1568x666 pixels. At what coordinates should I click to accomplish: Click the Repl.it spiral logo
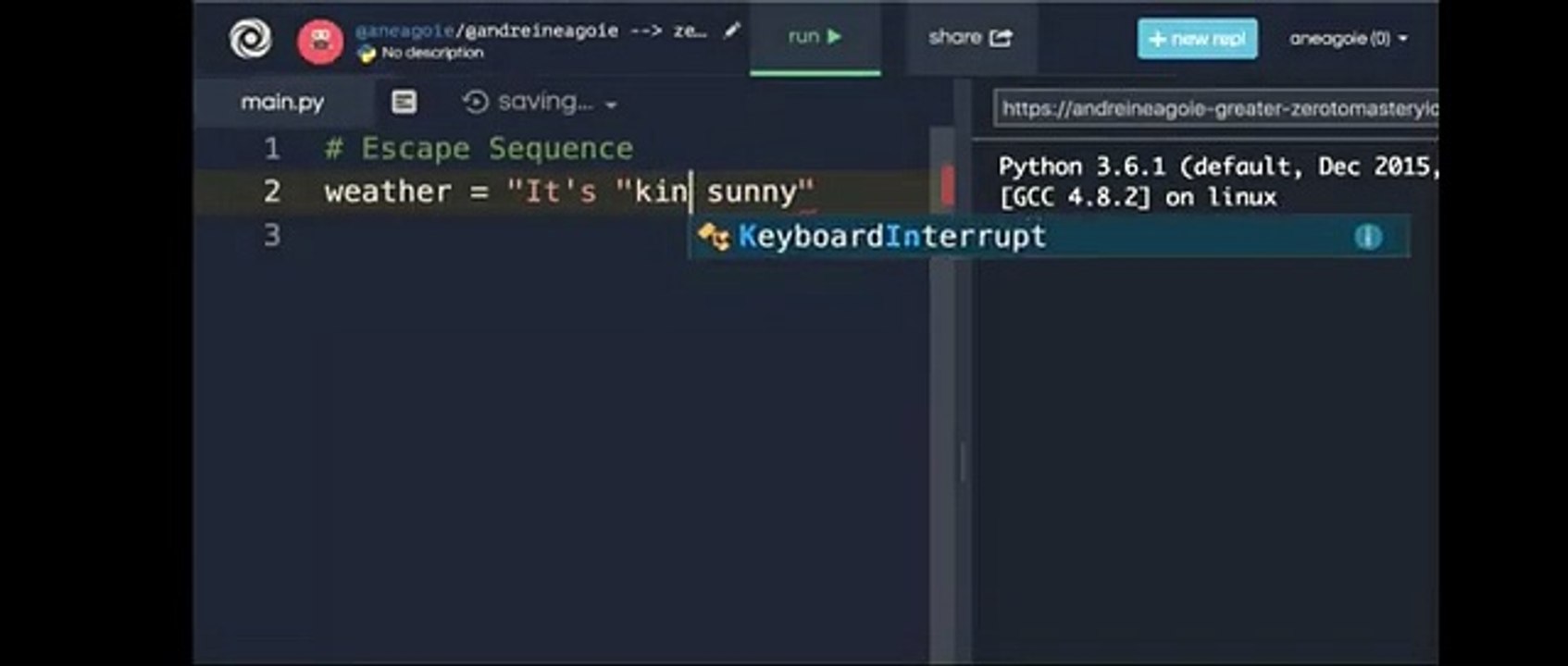tap(250, 39)
